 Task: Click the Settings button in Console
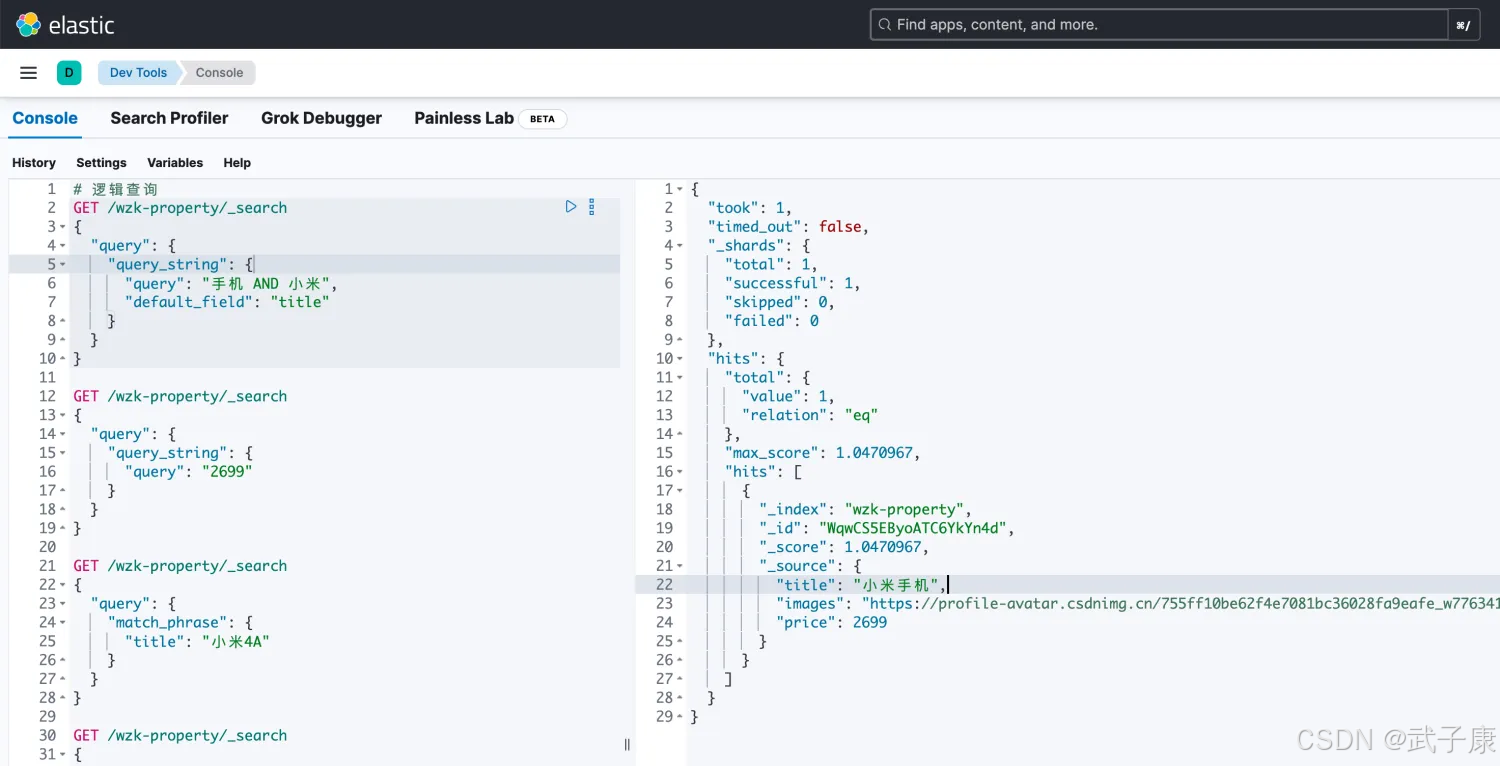pyautogui.click(x=101, y=163)
